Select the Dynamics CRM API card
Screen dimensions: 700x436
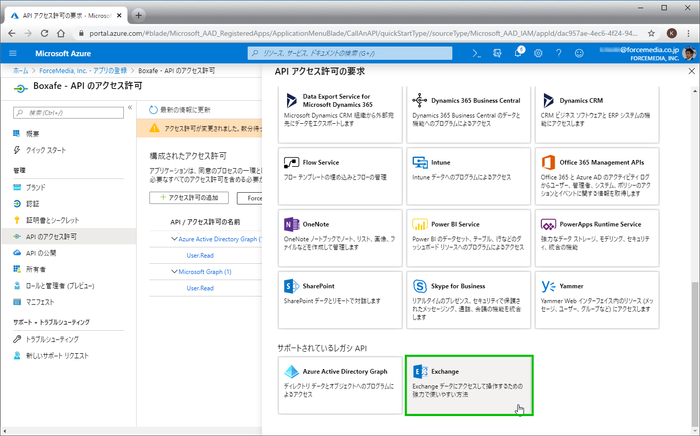pyautogui.click(x=597, y=115)
